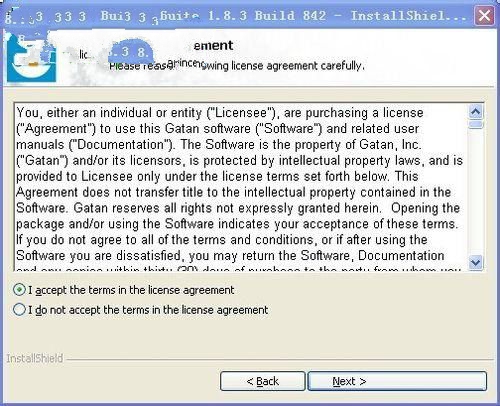Click the small icon in title bar corner

click(9, 15)
